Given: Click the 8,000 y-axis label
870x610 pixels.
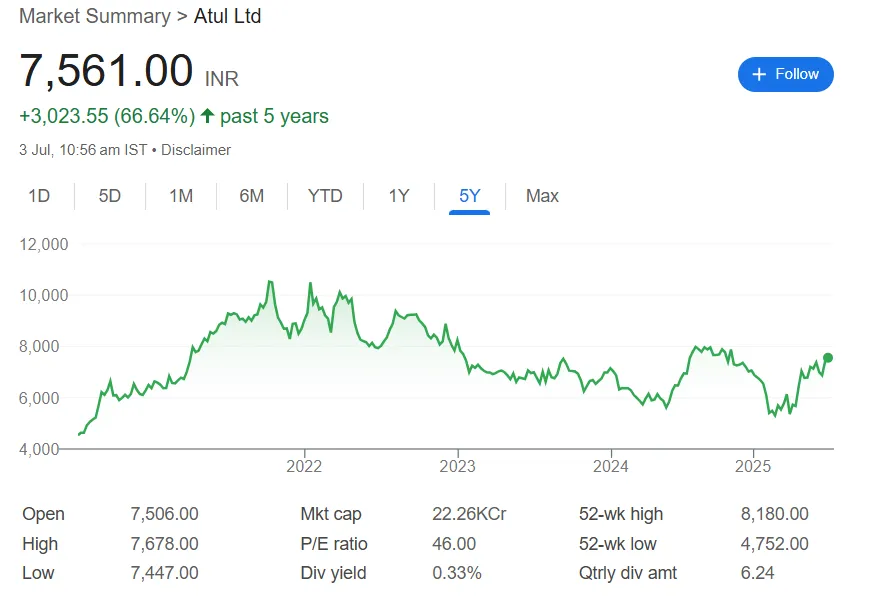Looking at the screenshot, I should pos(39,346).
